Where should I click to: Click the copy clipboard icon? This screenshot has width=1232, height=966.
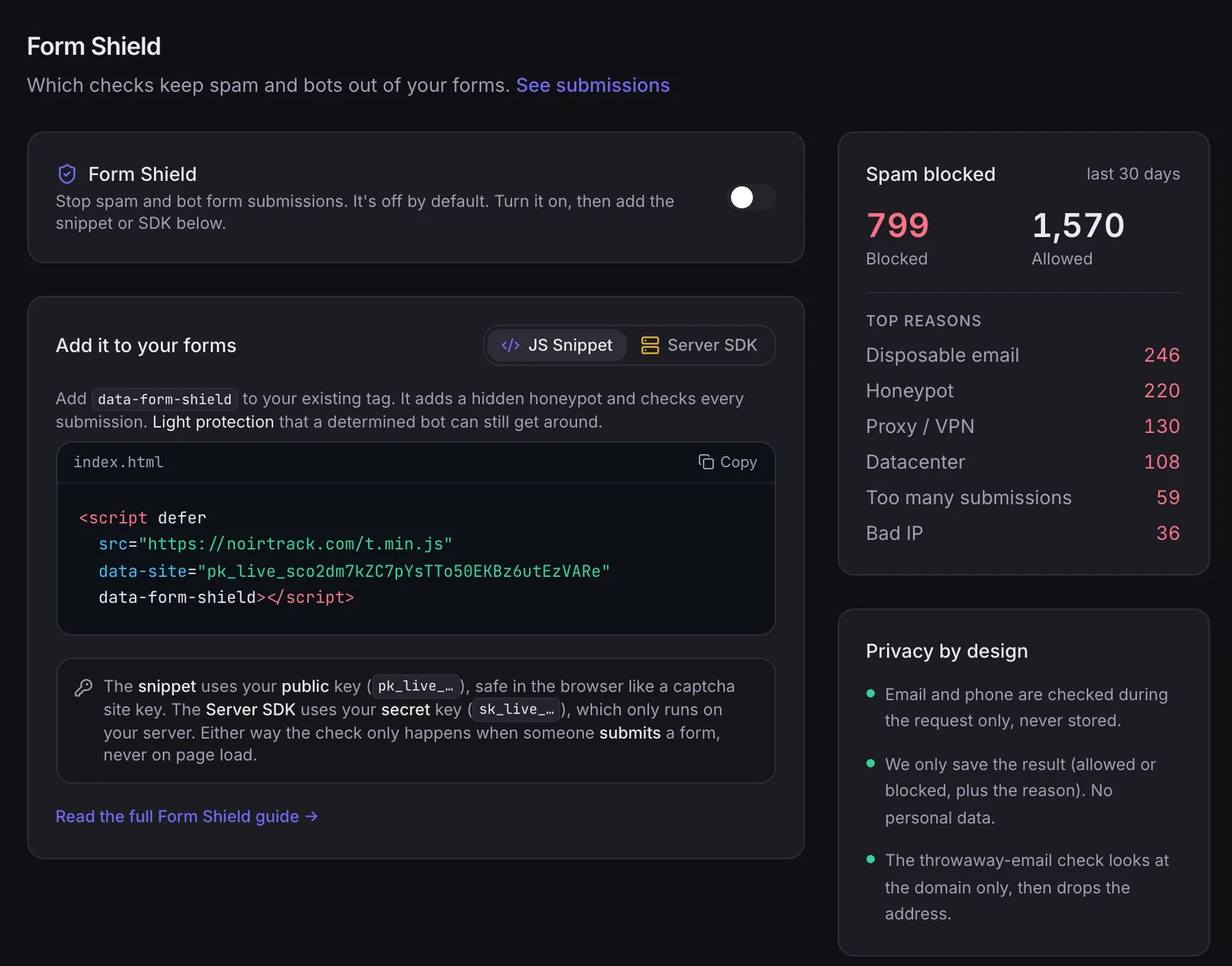(x=705, y=461)
